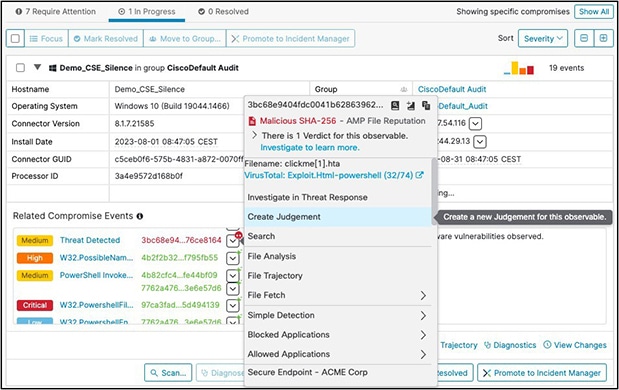Click the red malicious file icon
Screen dimensions: 619x390
[x=252, y=121]
